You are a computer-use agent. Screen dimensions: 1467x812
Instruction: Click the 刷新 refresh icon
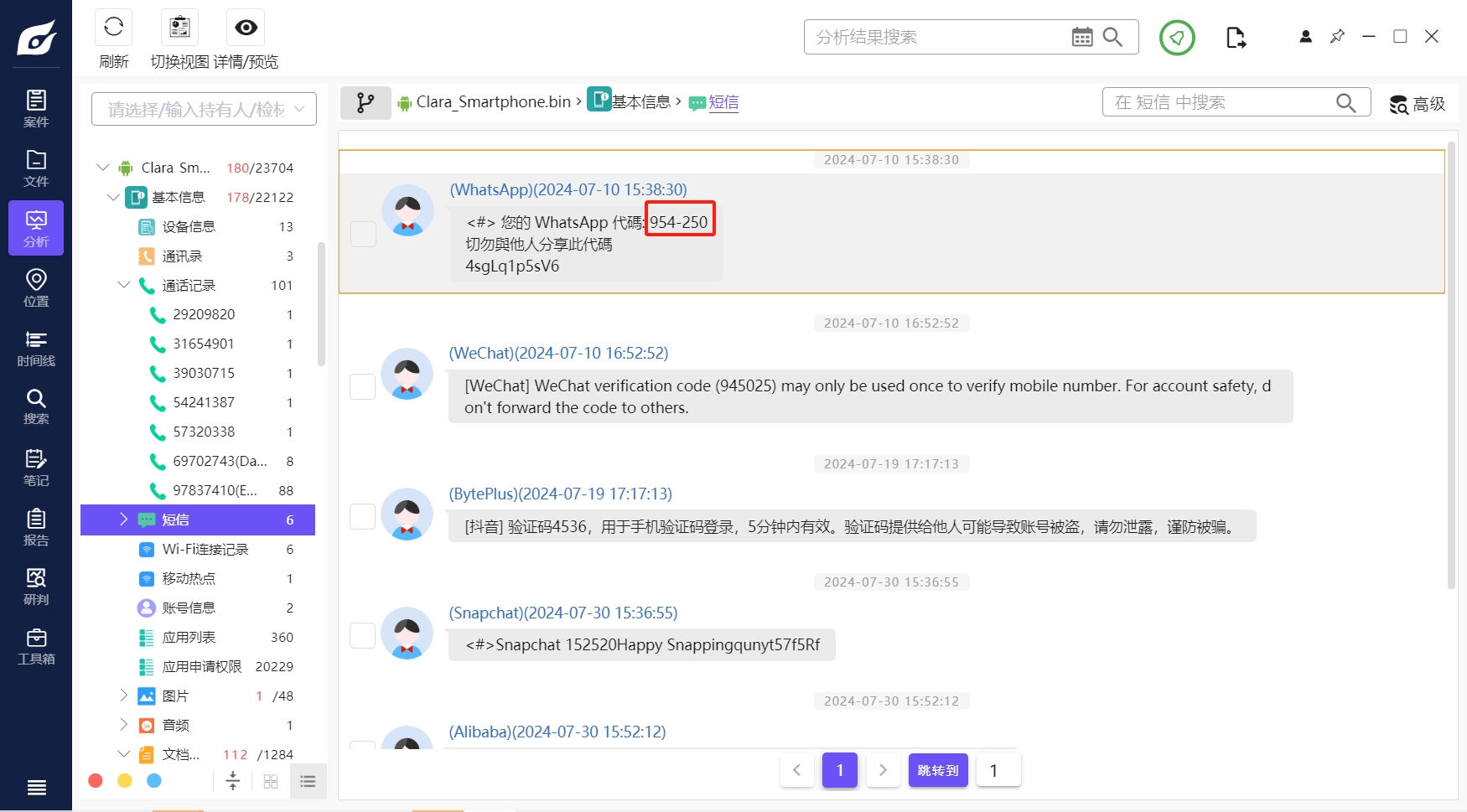113,27
